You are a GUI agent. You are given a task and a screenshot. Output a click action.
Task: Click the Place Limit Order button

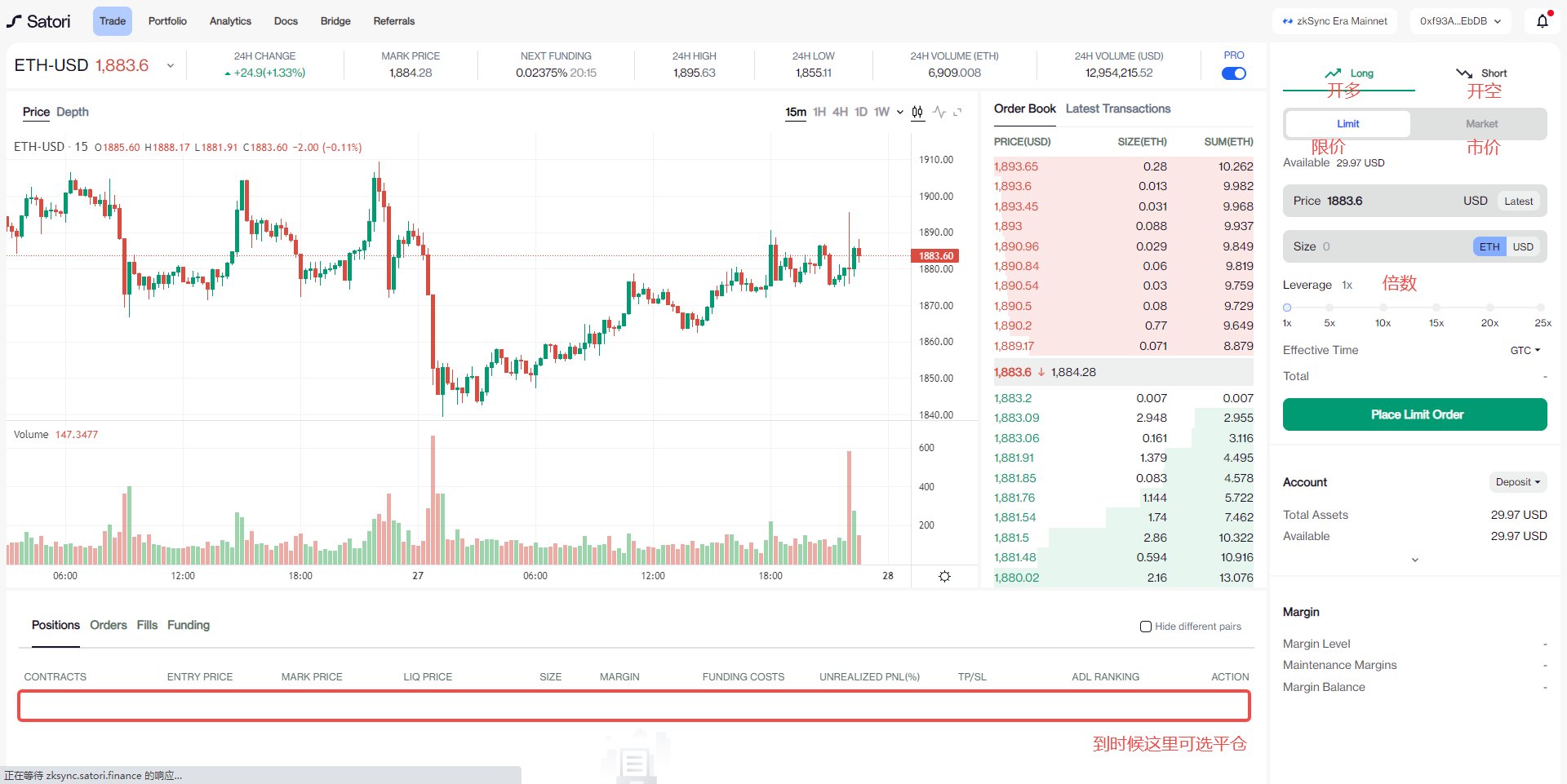click(x=1414, y=414)
